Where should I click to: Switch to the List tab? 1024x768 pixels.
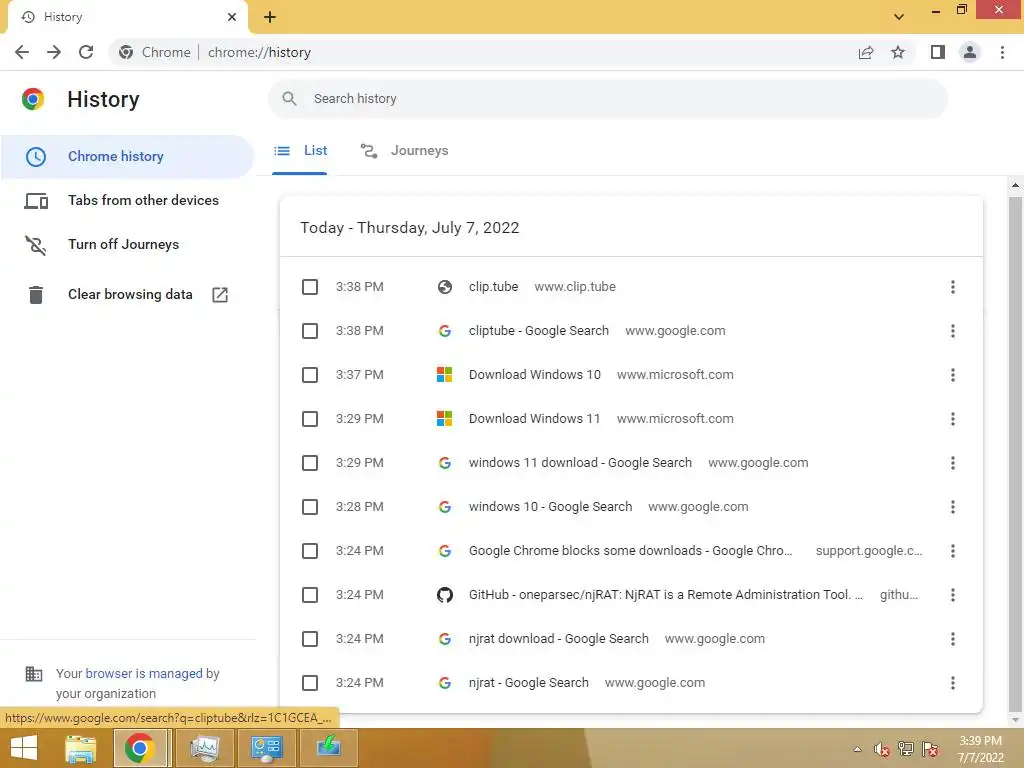(300, 151)
